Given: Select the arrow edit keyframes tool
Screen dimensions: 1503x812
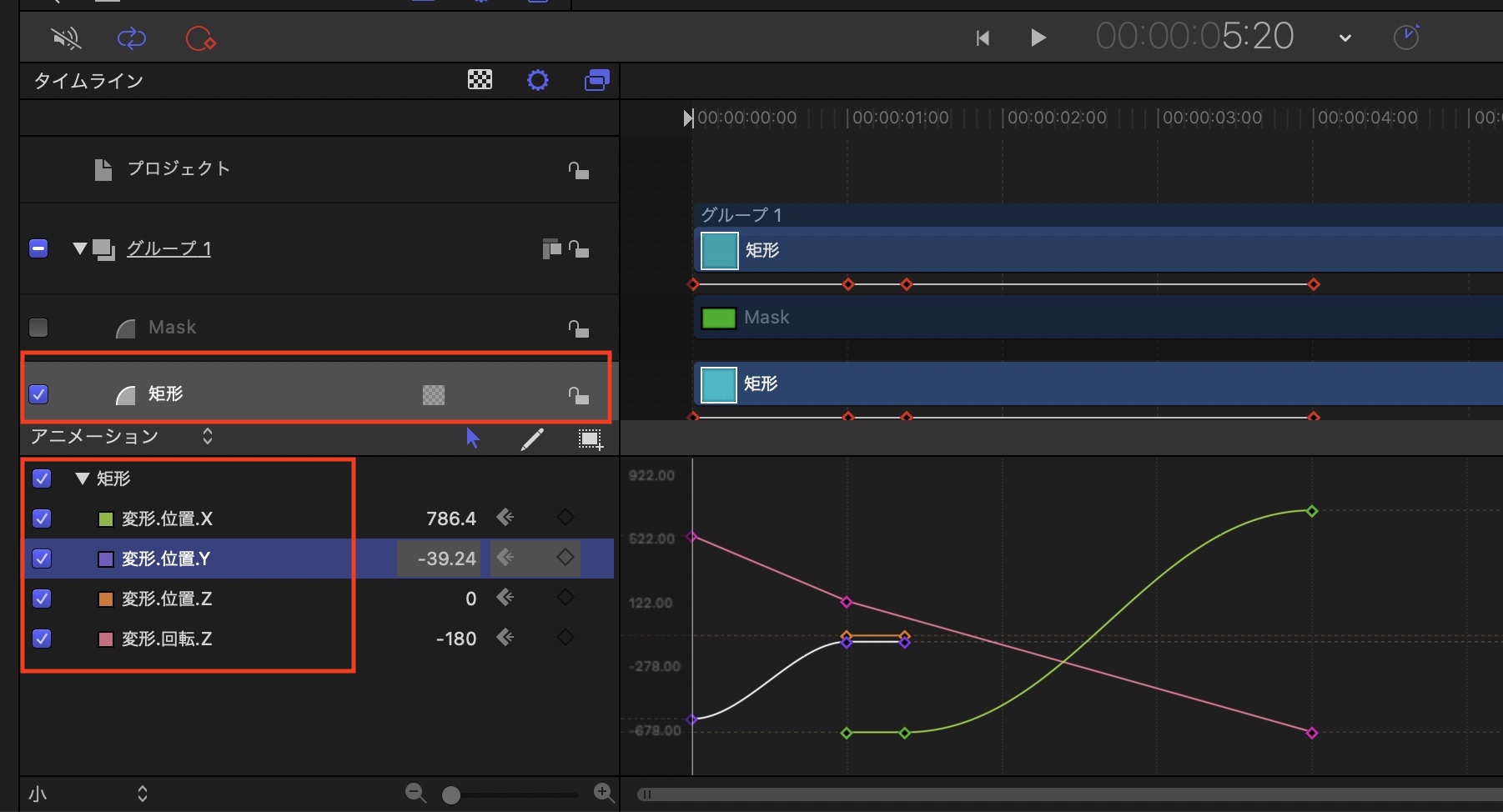Looking at the screenshot, I should click(473, 439).
